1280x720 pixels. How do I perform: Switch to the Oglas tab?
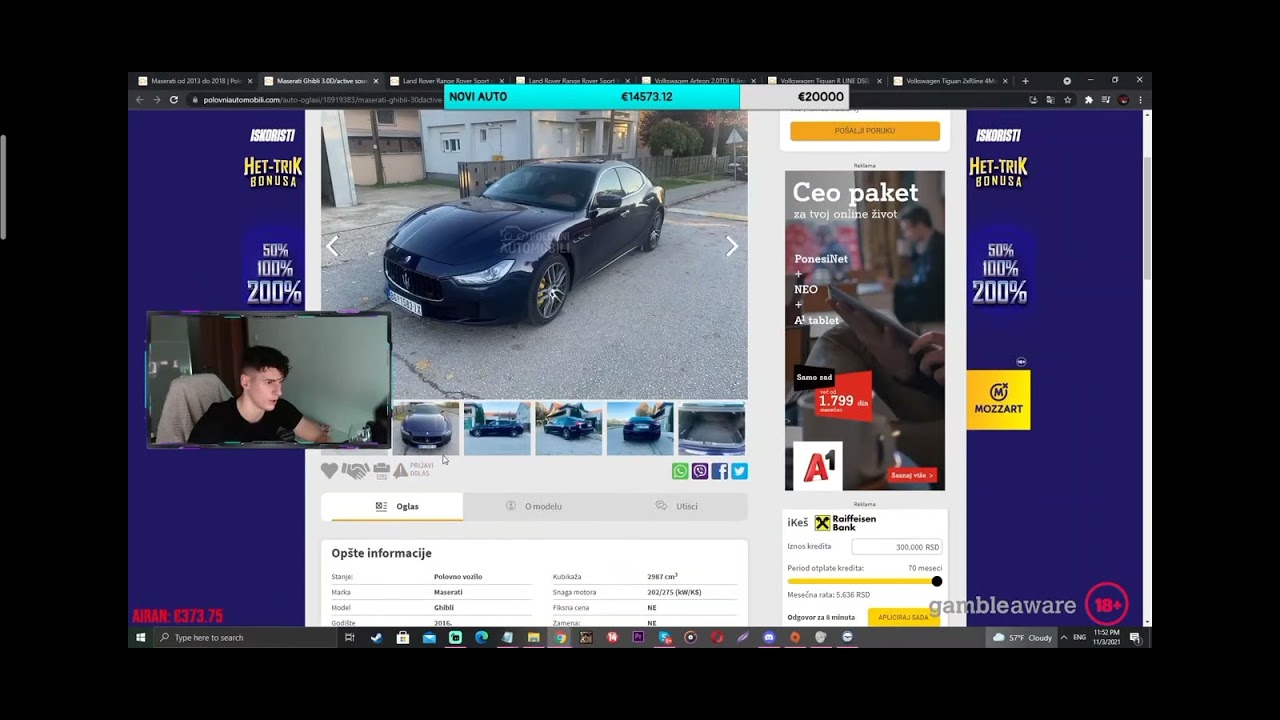point(392,506)
